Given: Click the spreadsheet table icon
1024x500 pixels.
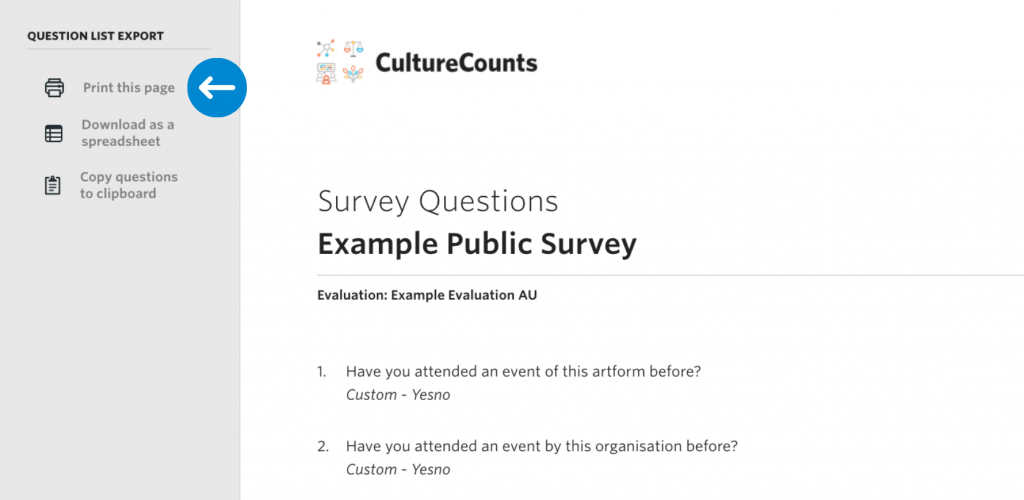Looking at the screenshot, I should [x=54, y=133].
